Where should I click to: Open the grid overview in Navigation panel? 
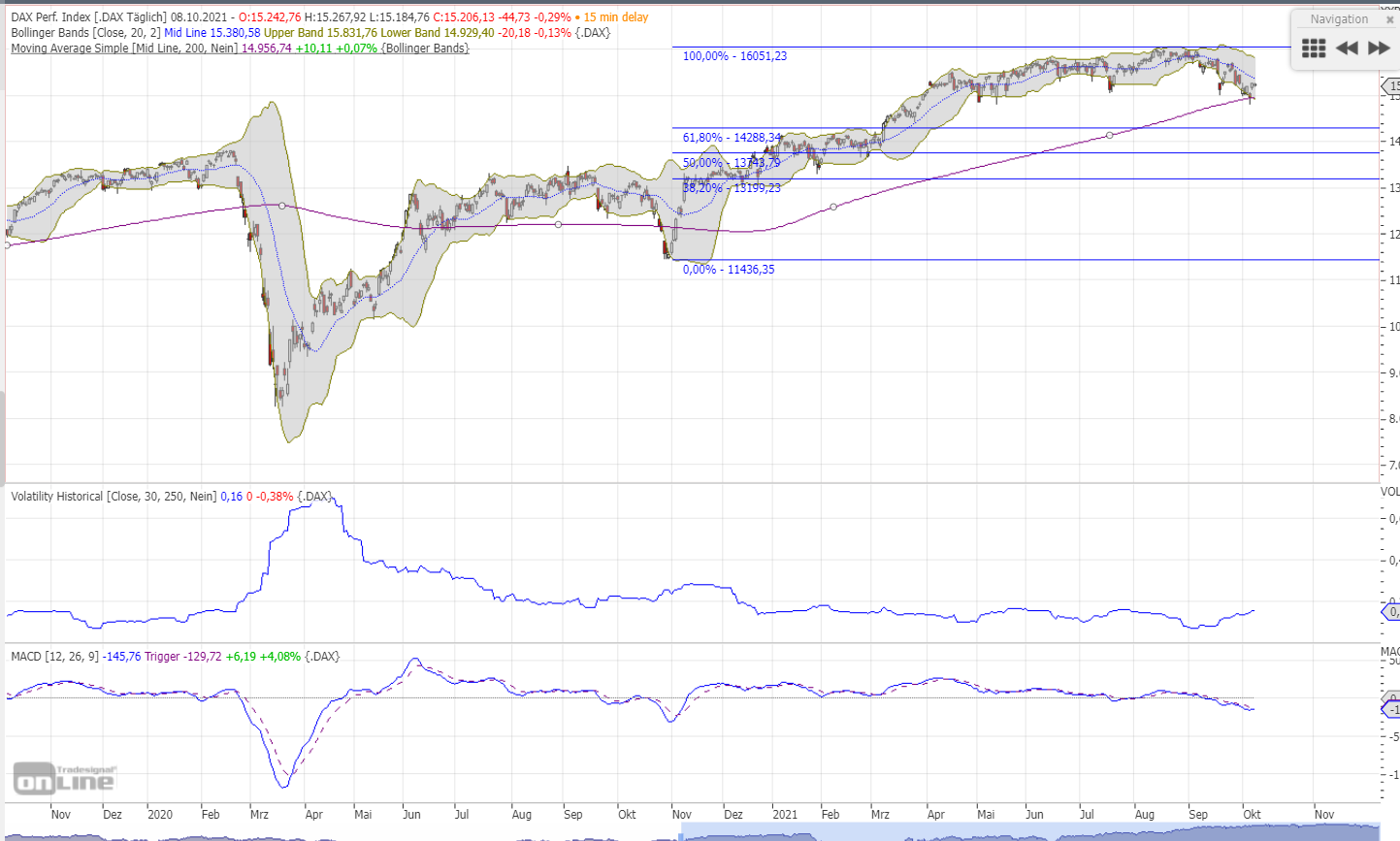[1314, 49]
